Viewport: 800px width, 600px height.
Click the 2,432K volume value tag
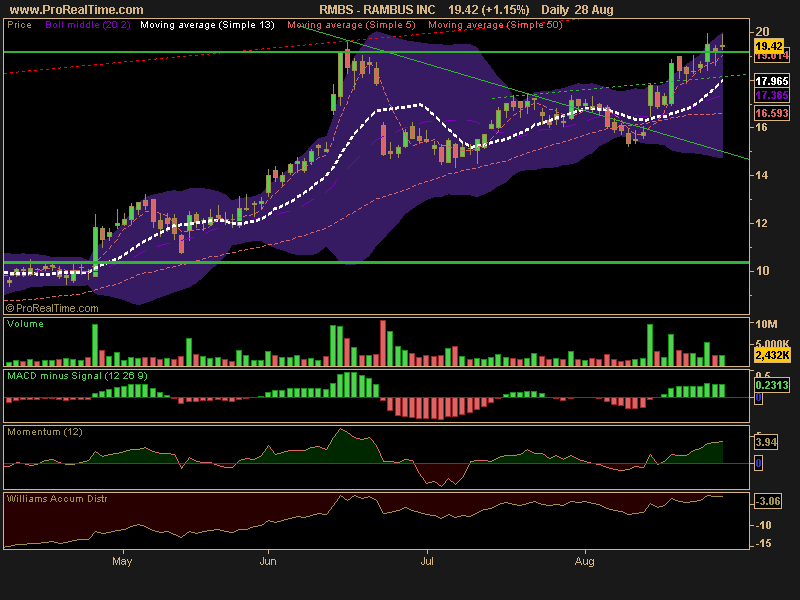(x=772, y=355)
